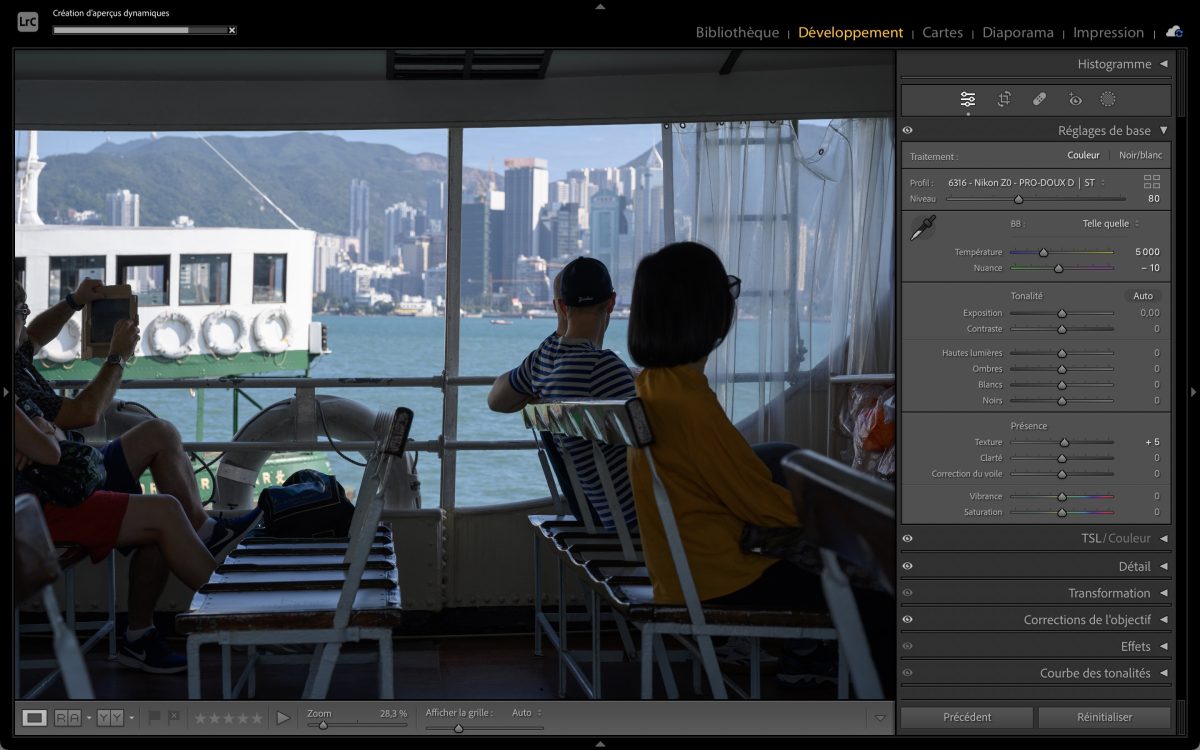Open the Masking tool
The image size is (1200, 750).
pos(1108,99)
